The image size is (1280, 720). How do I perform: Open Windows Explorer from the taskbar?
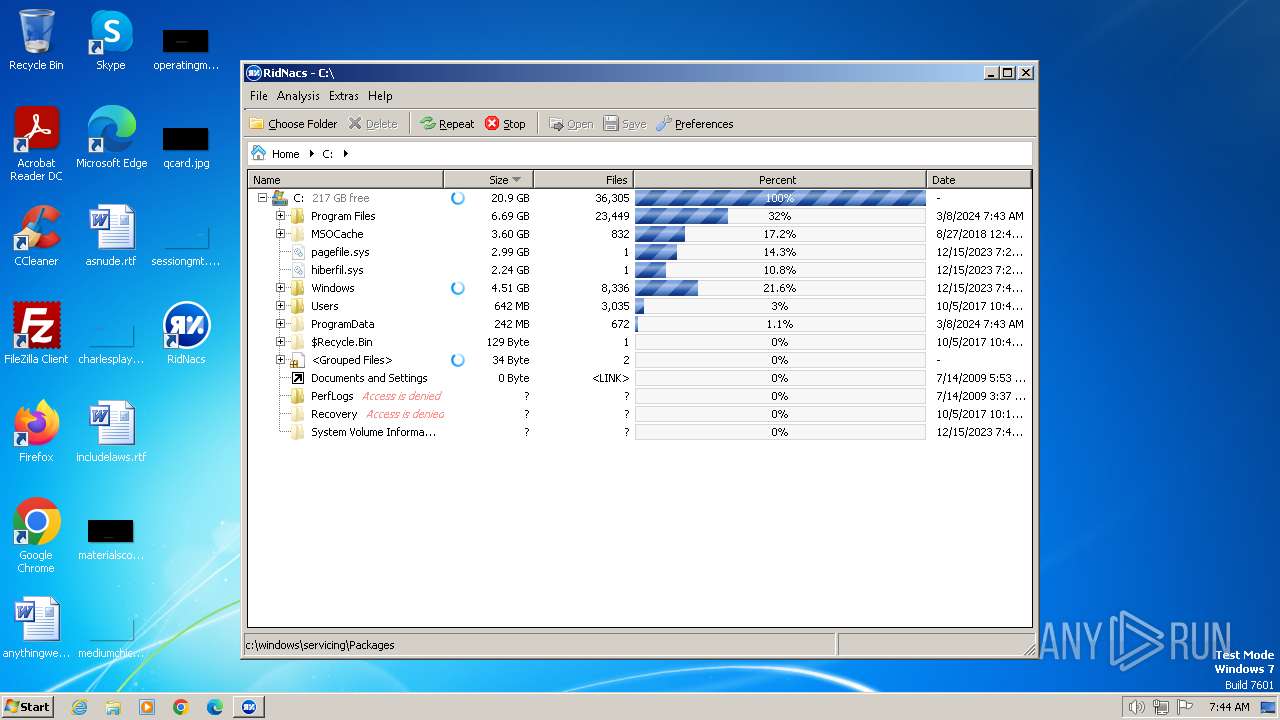(113, 707)
